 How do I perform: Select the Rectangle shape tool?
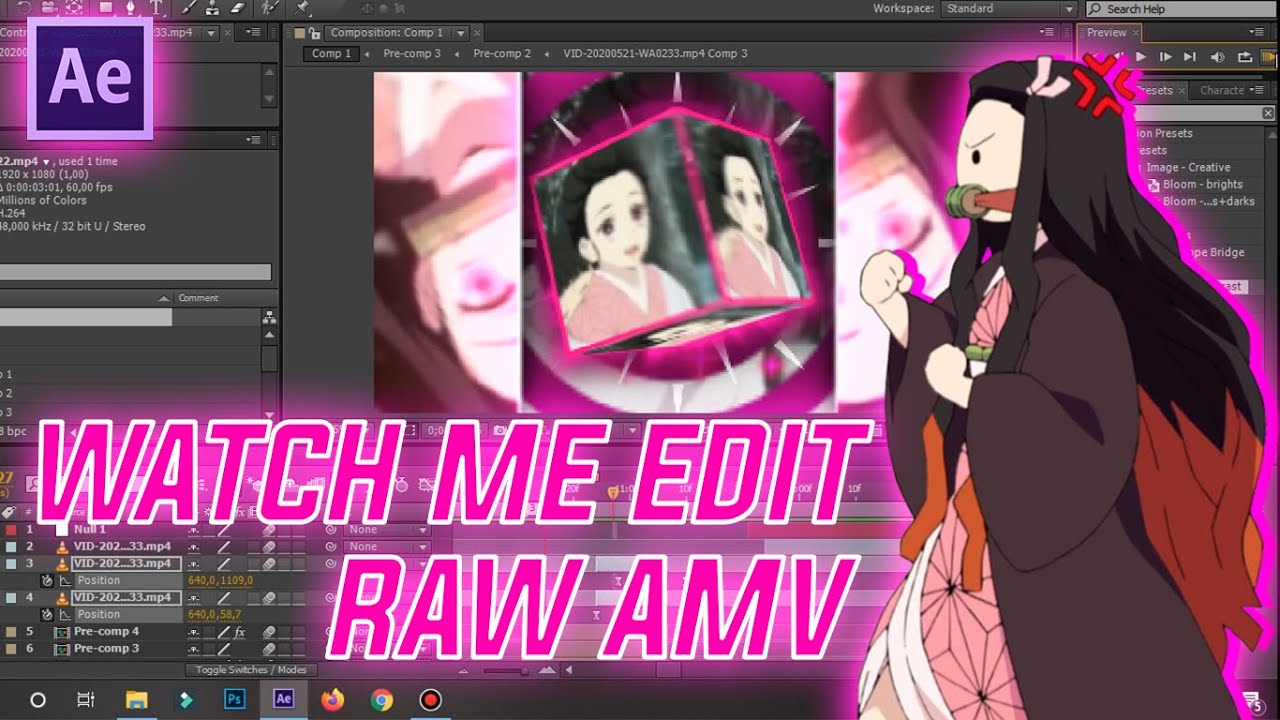(x=106, y=7)
